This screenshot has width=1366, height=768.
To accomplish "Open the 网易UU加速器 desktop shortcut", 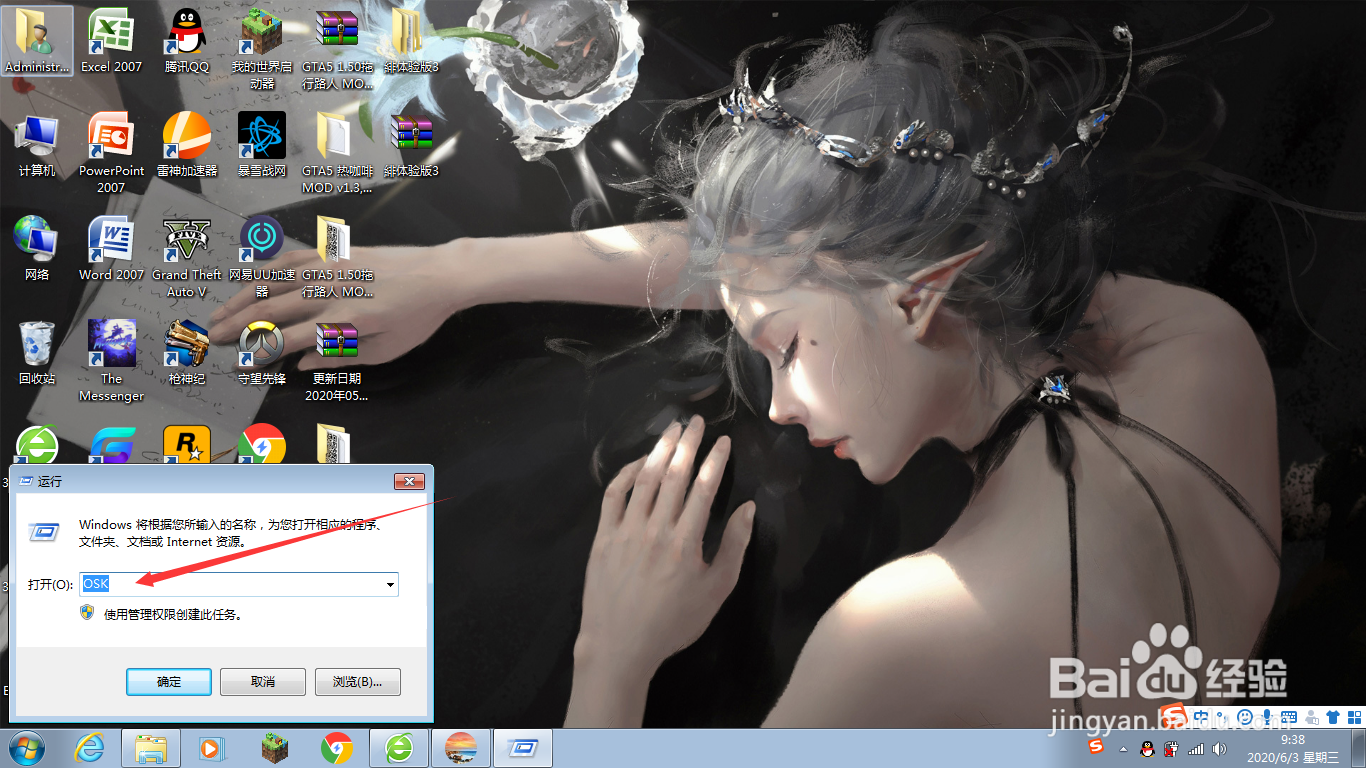I will 262,258.
